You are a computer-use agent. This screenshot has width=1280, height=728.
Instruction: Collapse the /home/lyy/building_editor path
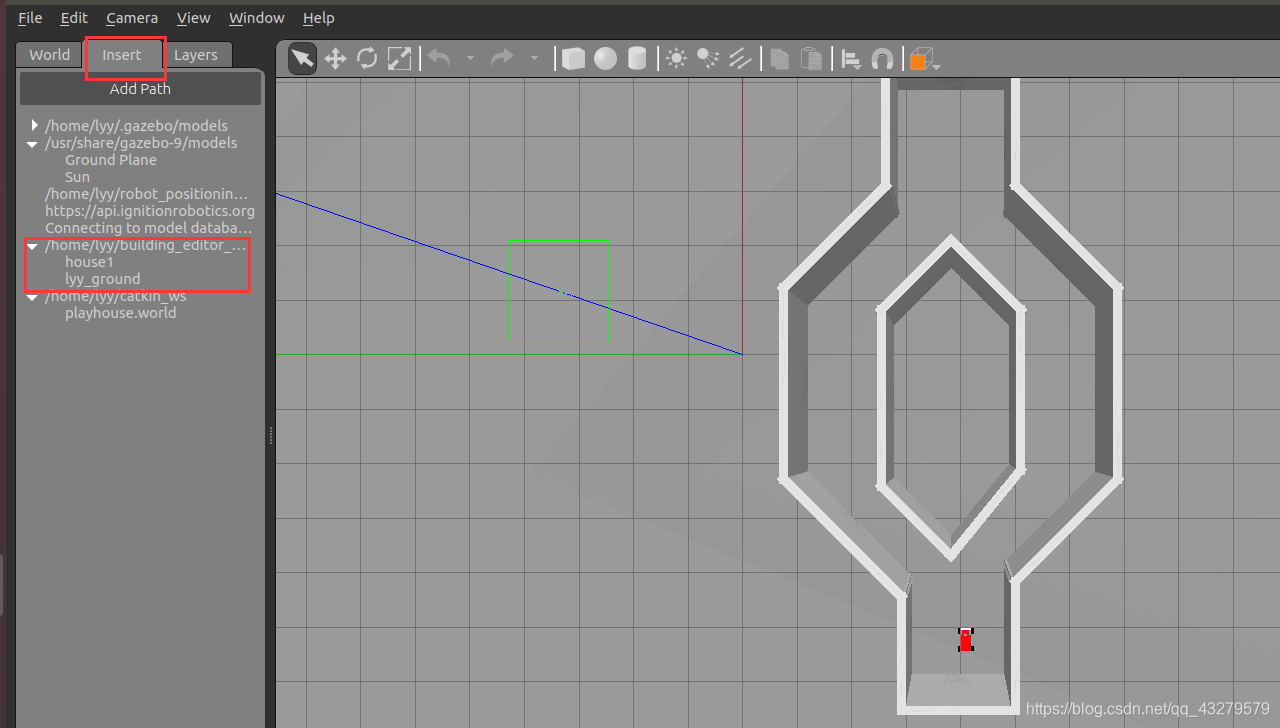(x=33, y=245)
